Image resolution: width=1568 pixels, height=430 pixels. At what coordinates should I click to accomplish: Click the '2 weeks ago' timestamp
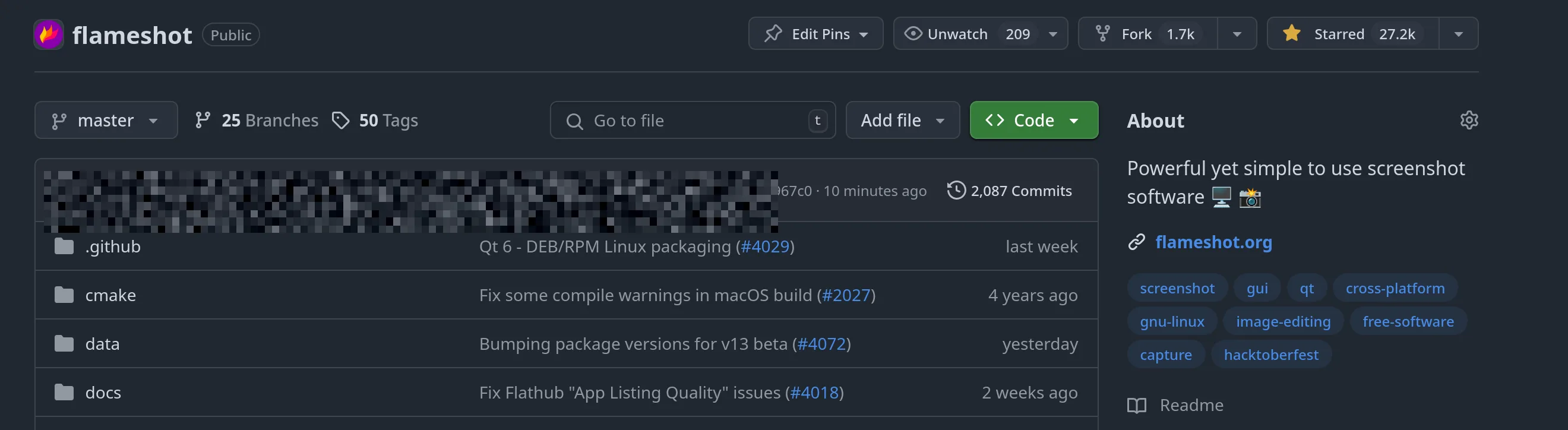[1029, 392]
